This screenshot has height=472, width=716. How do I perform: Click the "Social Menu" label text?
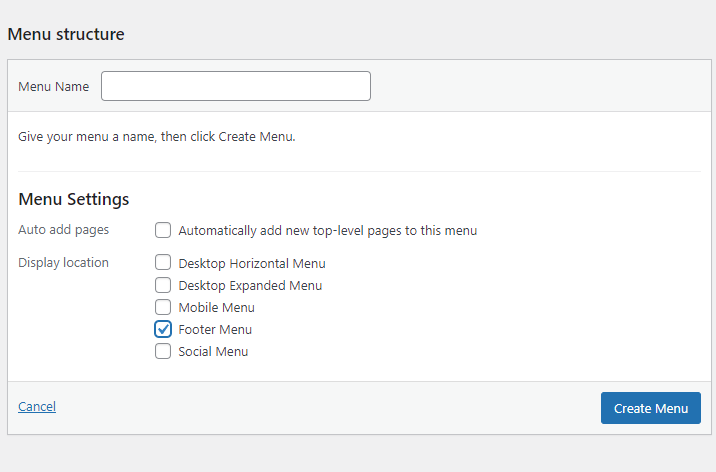pyautogui.click(x=213, y=351)
